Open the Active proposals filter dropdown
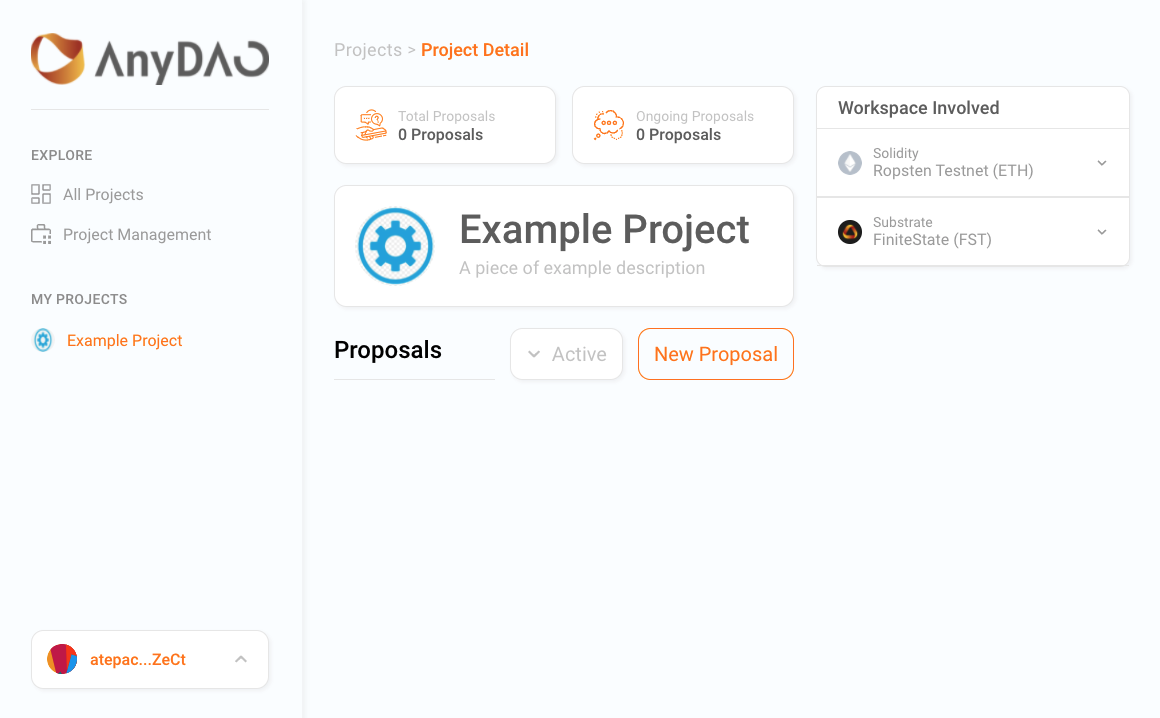Screen dimensions: 1160x718 coord(567,354)
